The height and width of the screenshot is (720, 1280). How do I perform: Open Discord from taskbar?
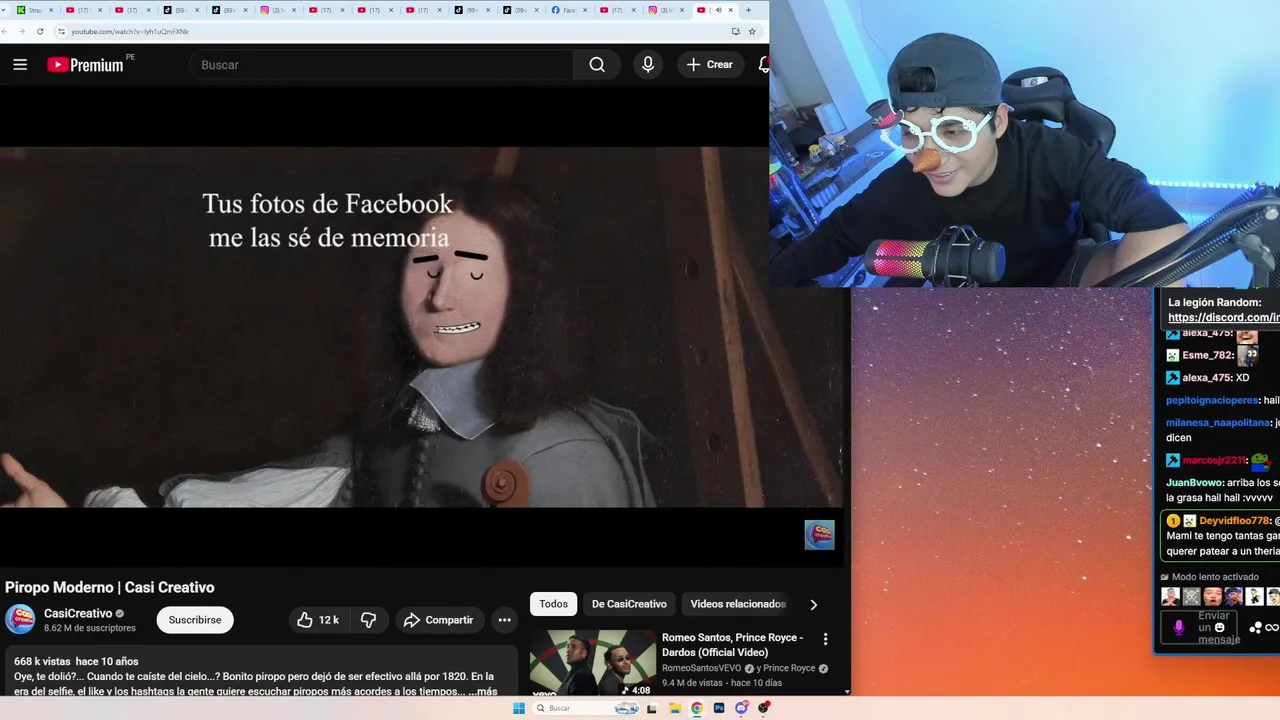pyautogui.click(x=741, y=708)
